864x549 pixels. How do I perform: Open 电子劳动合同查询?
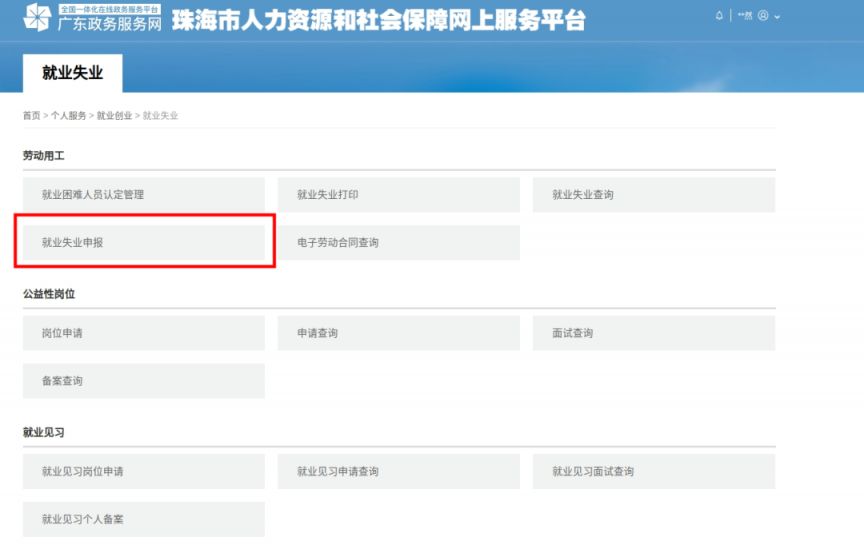pyautogui.click(x=398, y=243)
